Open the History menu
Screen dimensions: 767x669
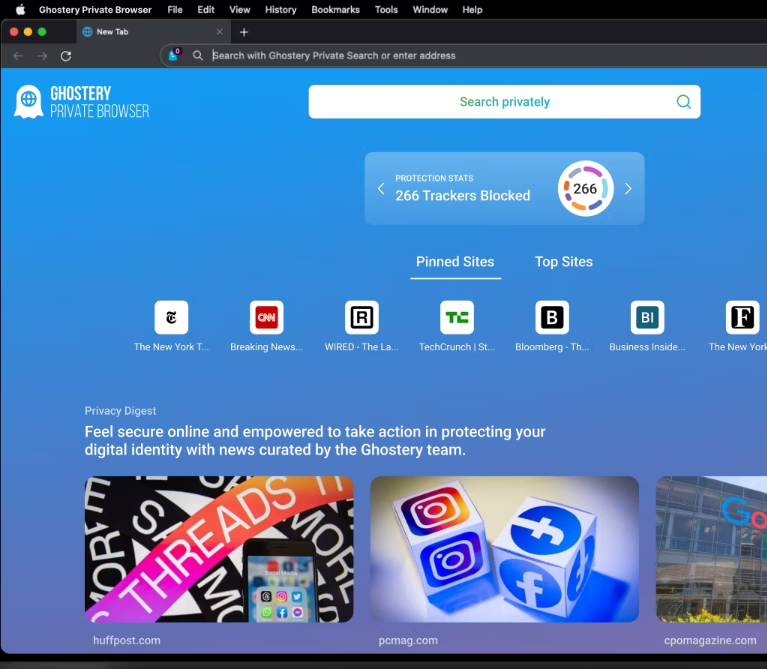point(281,10)
